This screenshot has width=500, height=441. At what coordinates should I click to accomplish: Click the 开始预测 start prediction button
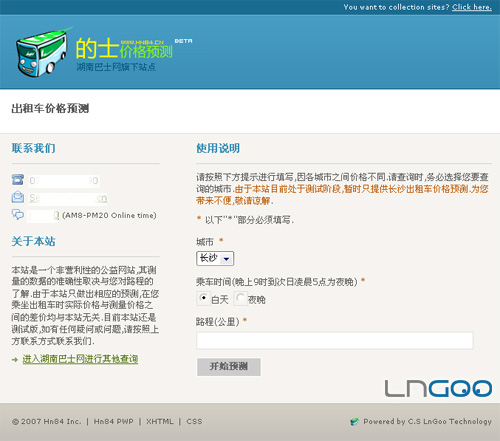tap(229, 367)
